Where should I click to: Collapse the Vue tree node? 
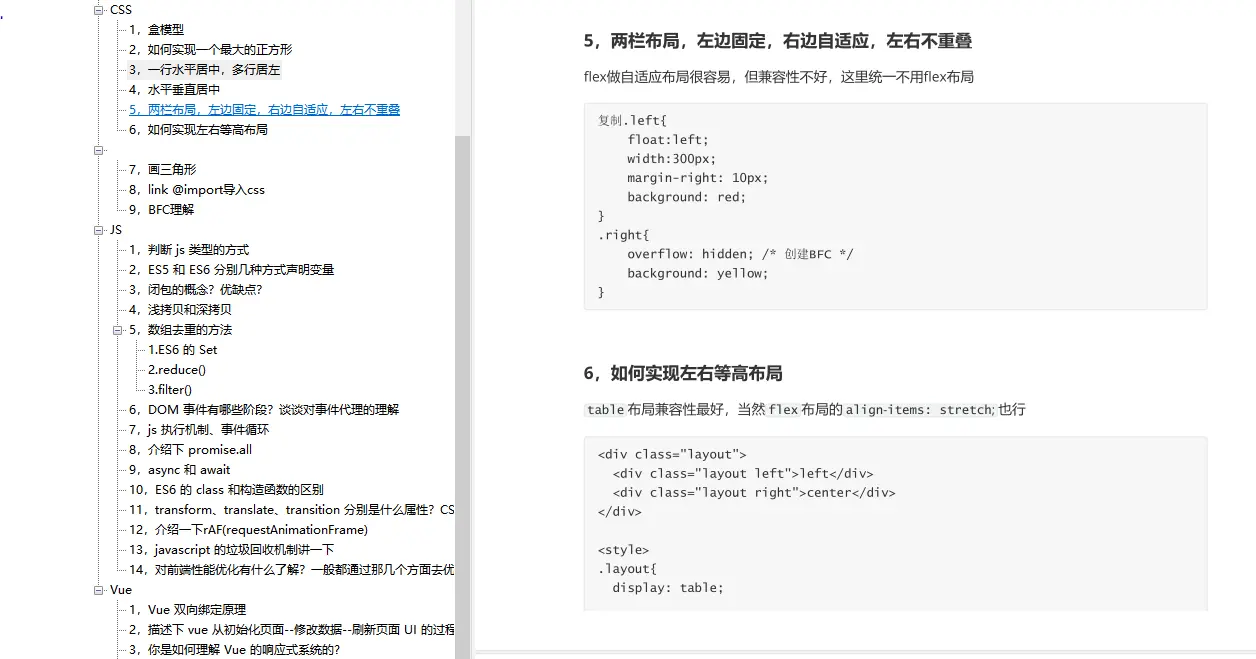[x=99, y=590]
